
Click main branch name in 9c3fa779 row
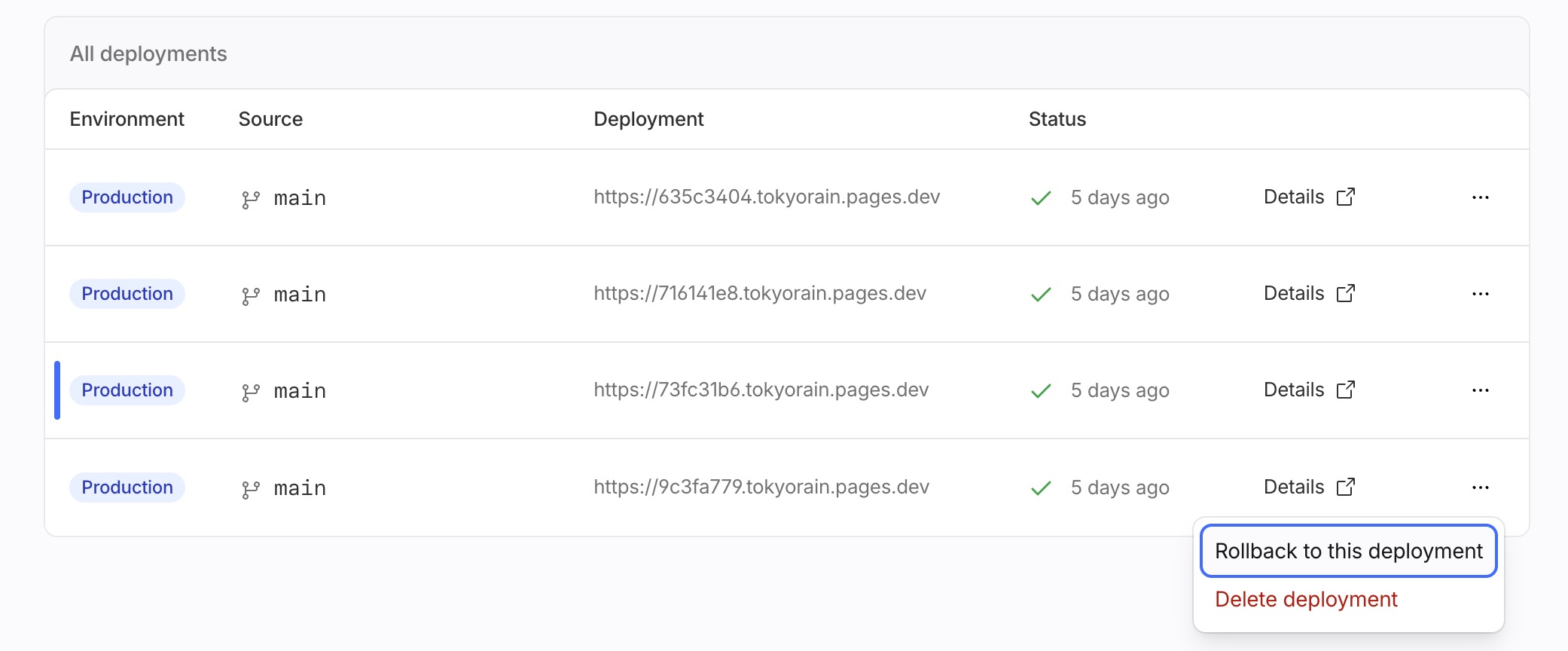(300, 488)
